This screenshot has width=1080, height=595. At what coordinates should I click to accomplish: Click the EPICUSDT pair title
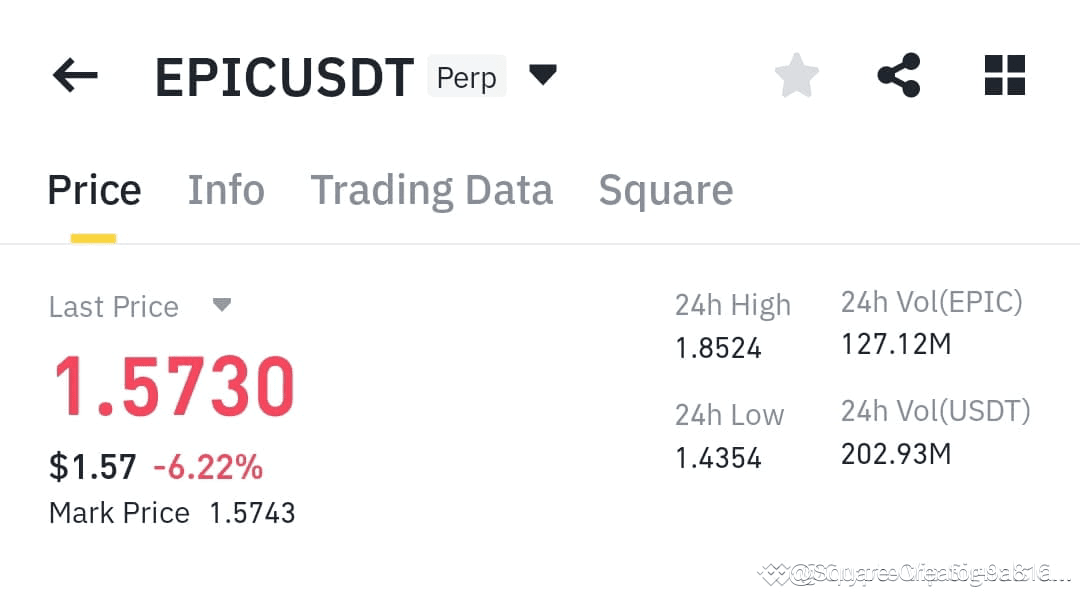[283, 75]
